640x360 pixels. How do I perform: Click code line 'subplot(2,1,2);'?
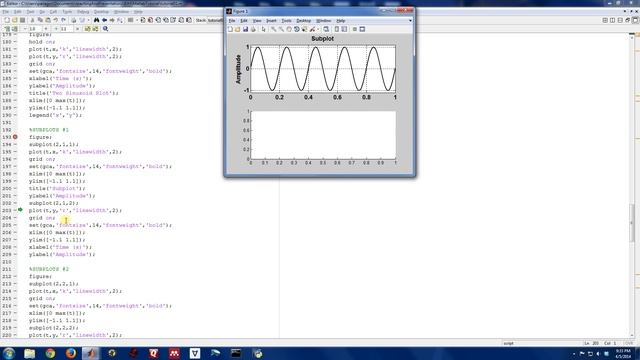(x=53, y=203)
